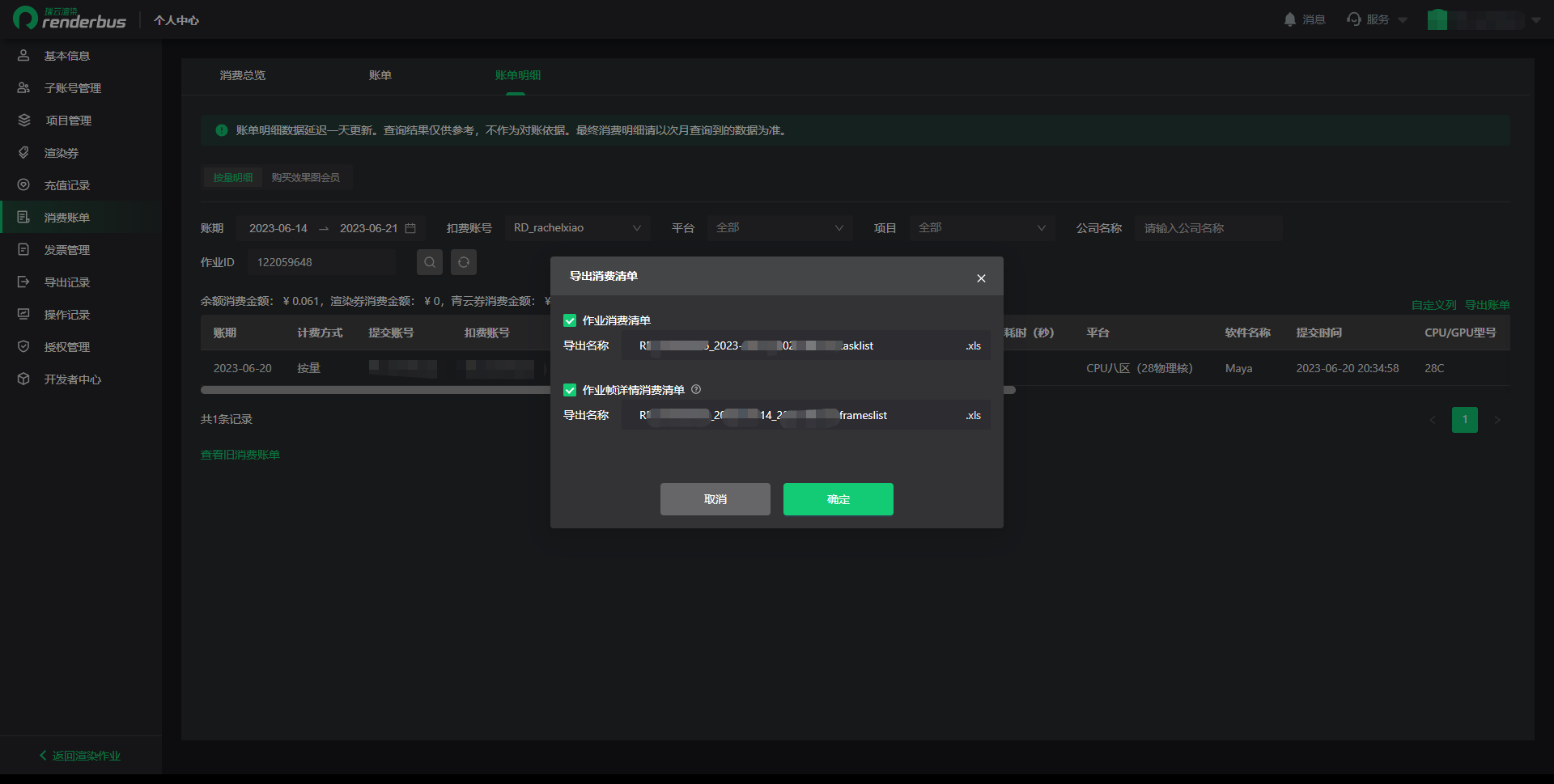Click the 2023-06-20 row date cell
Screen dimensions: 1554x784
tap(243, 368)
